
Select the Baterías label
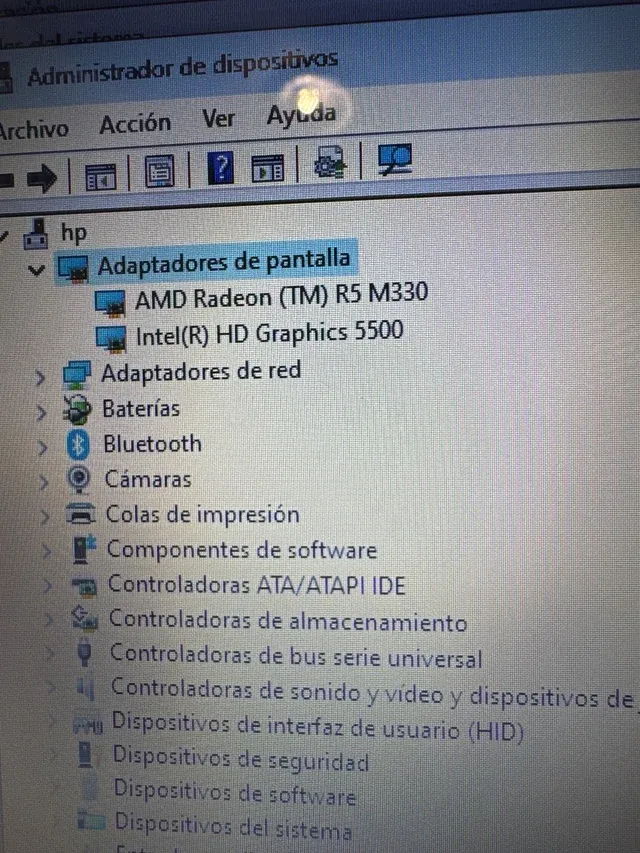tap(141, 409)
